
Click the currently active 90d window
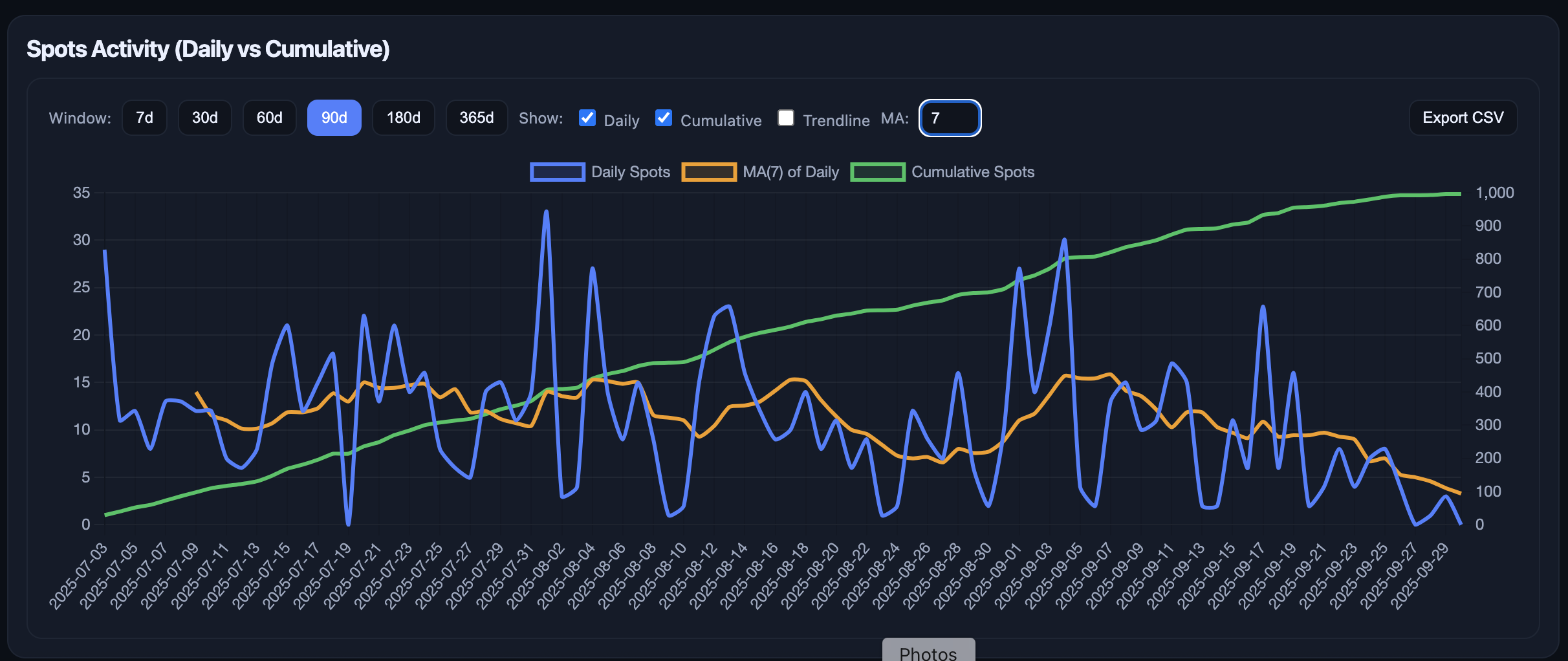click(x=334, y=118)
